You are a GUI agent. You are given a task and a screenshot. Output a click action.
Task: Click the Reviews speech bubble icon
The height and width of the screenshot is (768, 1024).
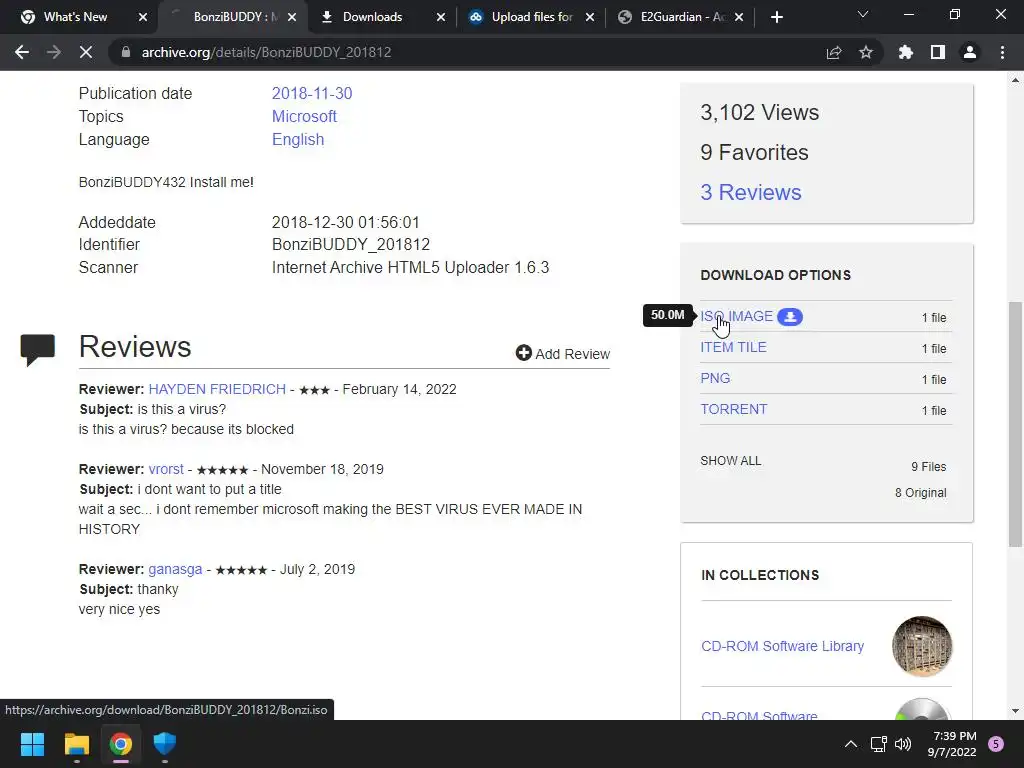pos(37,349)
